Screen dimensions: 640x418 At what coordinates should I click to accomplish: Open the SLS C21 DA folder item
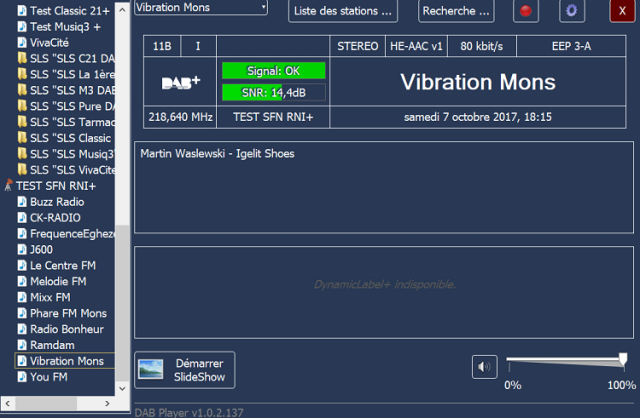[x=66, y=58]
